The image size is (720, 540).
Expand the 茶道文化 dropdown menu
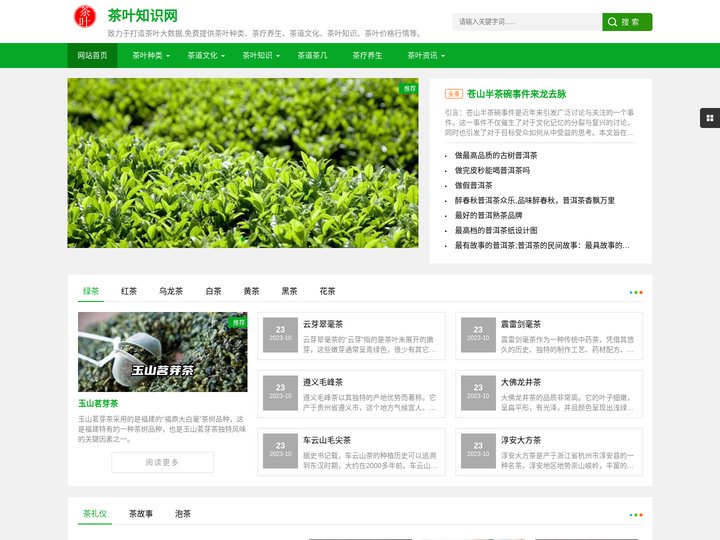pyautogui.click(x=206, y=56)
